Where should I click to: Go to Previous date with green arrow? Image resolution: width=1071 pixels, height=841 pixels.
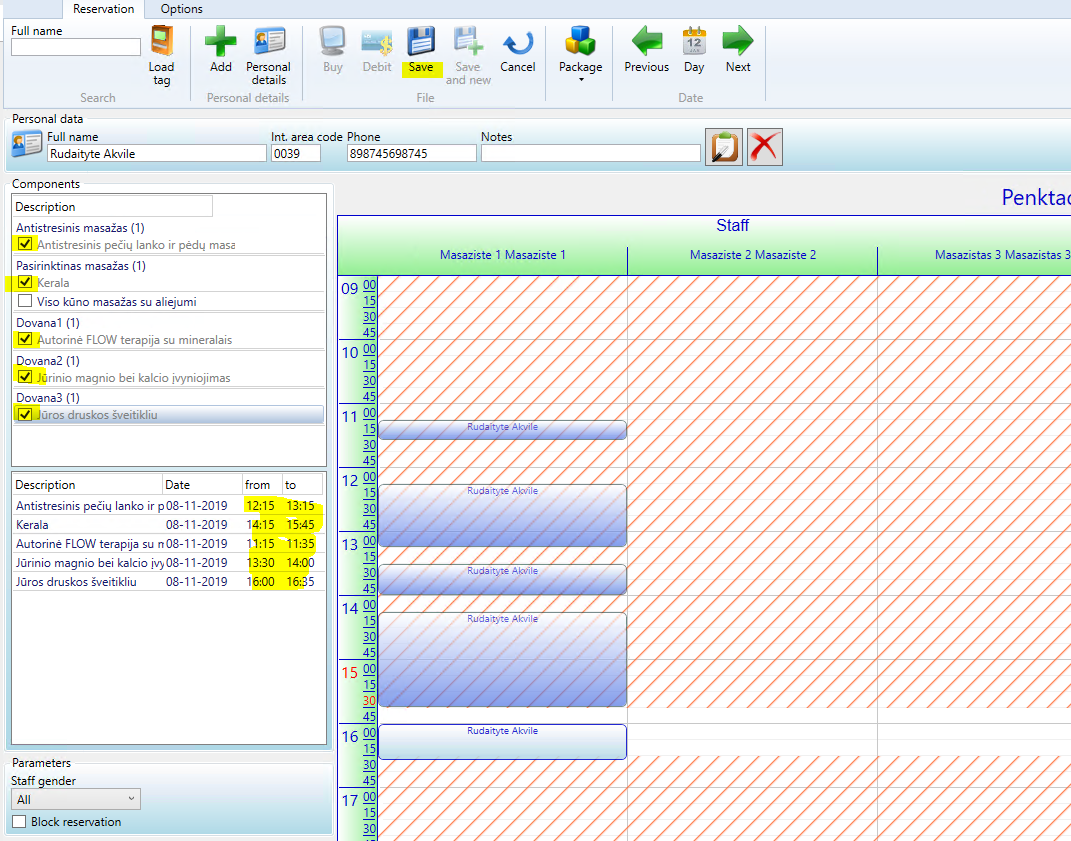tap(646, 42)
